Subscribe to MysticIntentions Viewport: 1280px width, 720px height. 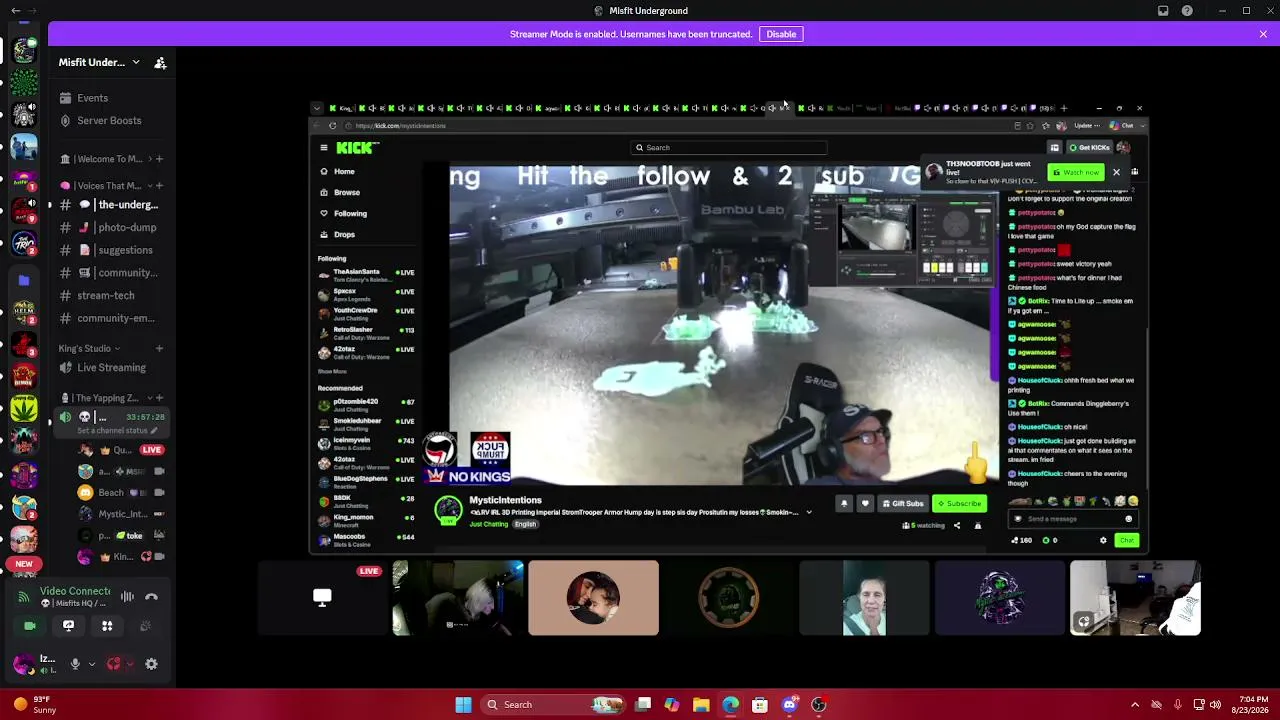point(960,504)
